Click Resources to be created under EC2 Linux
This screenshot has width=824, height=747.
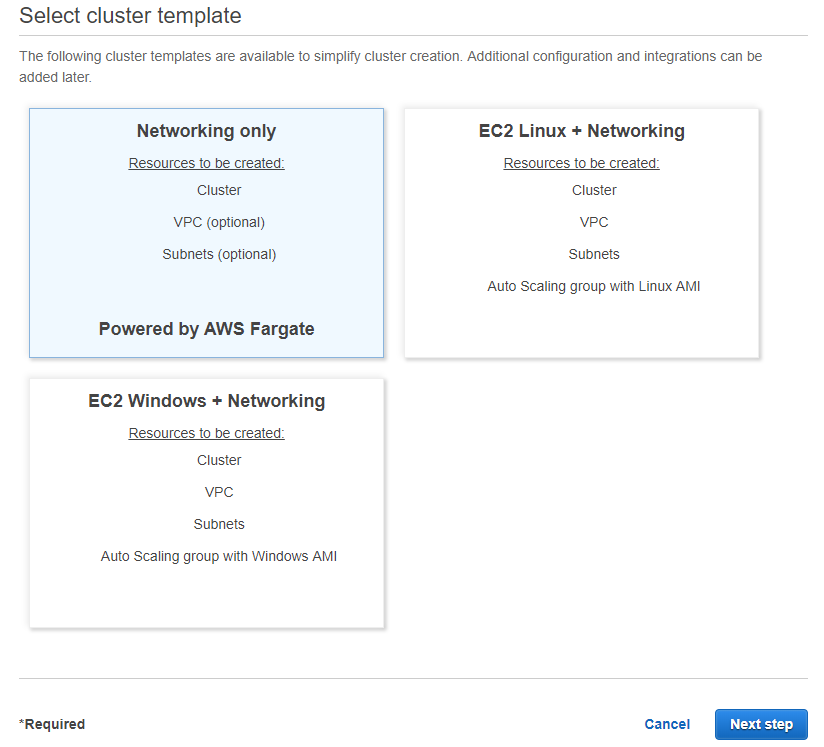581,163
